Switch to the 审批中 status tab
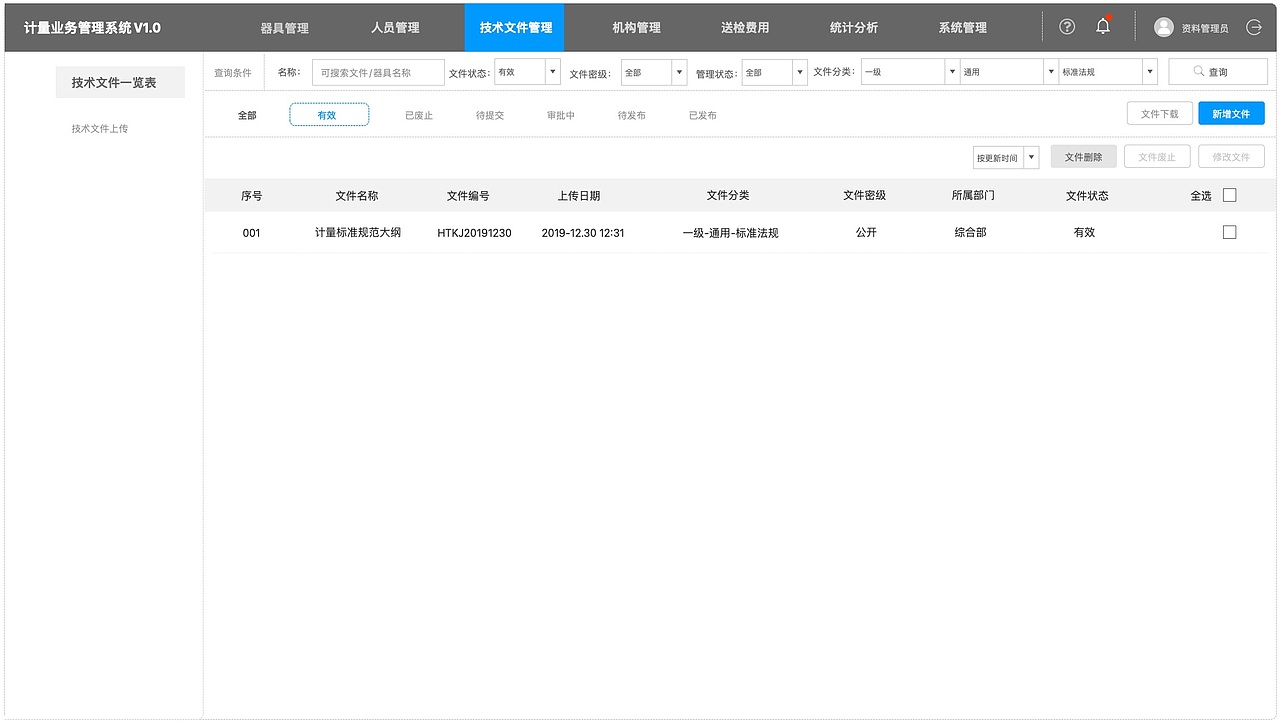The width and height of the screenshot is (1280, 723). (x=561, y=115)
